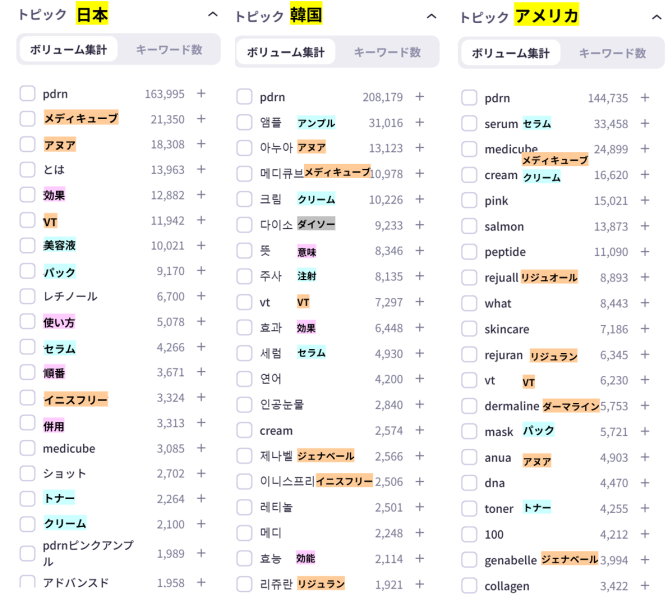Check the box for とは
The image size is (668, 600).
tap(28, 170)
